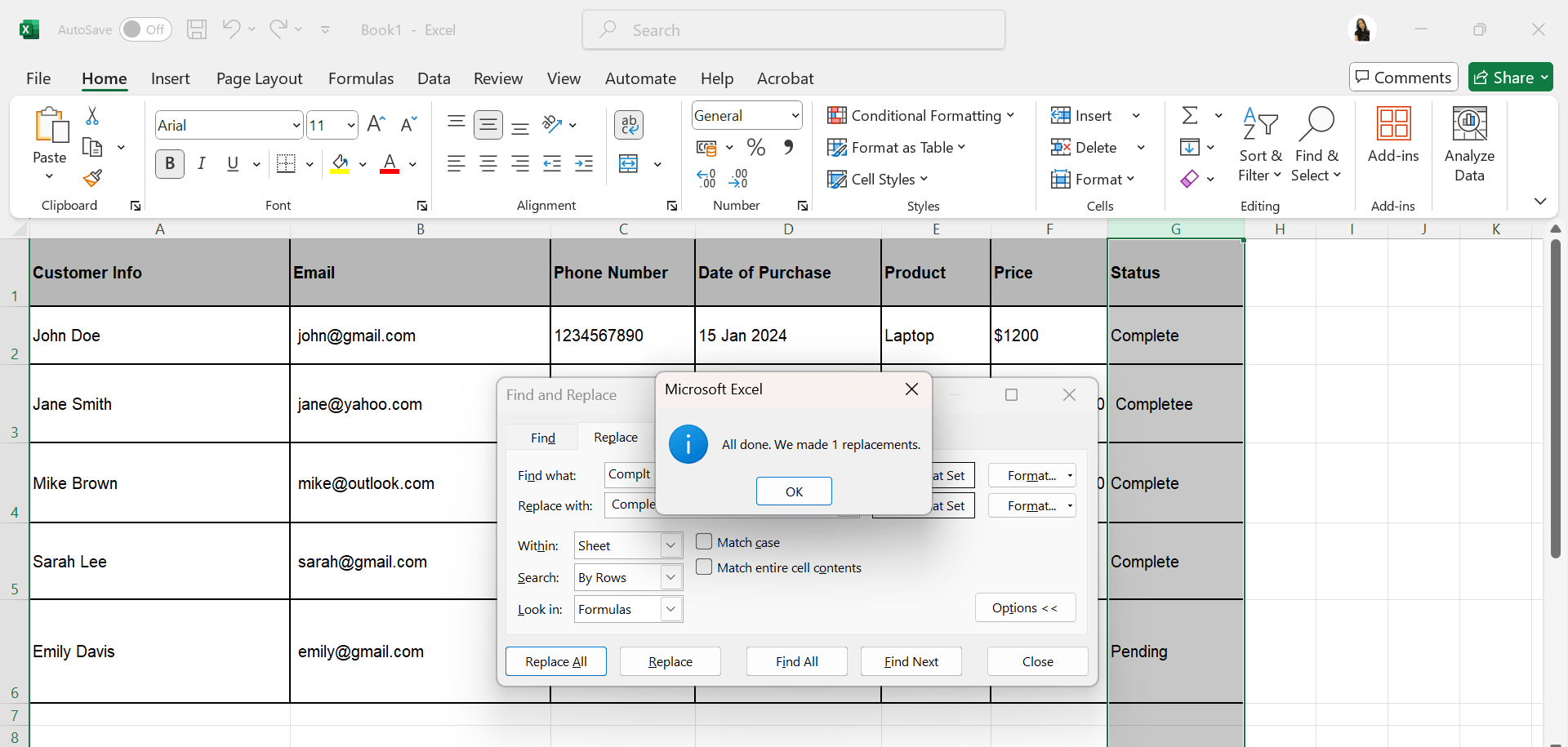Open the Analyze Data tool
Viewport: 1568px width, 747px height.
click(1468, 145)
